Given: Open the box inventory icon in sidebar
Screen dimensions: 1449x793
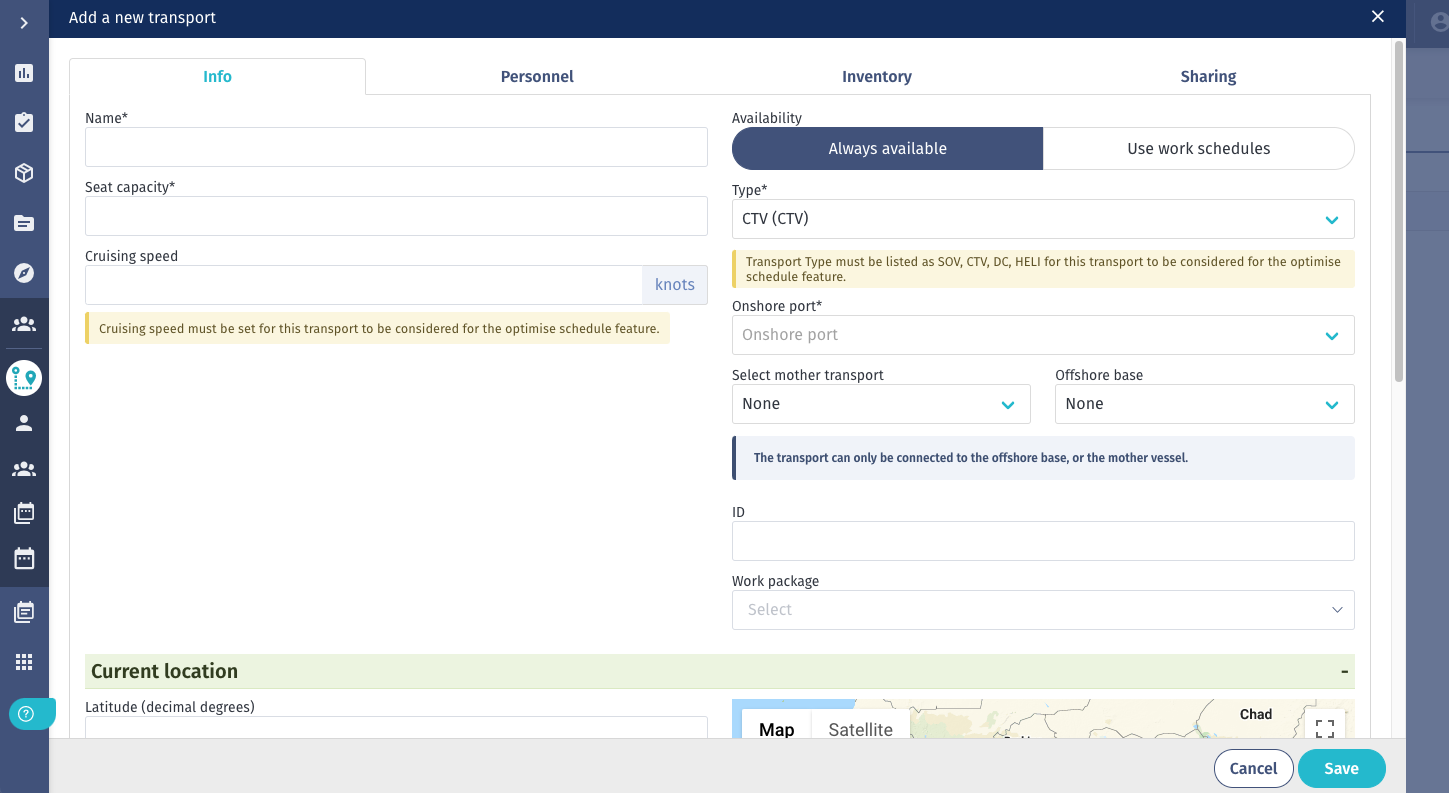Looking at the screenshot, I should (x=24, y=173).
